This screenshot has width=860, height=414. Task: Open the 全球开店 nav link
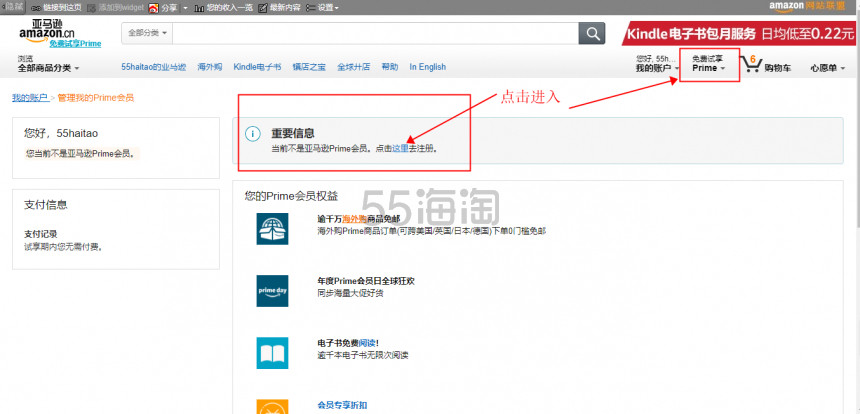353,67
